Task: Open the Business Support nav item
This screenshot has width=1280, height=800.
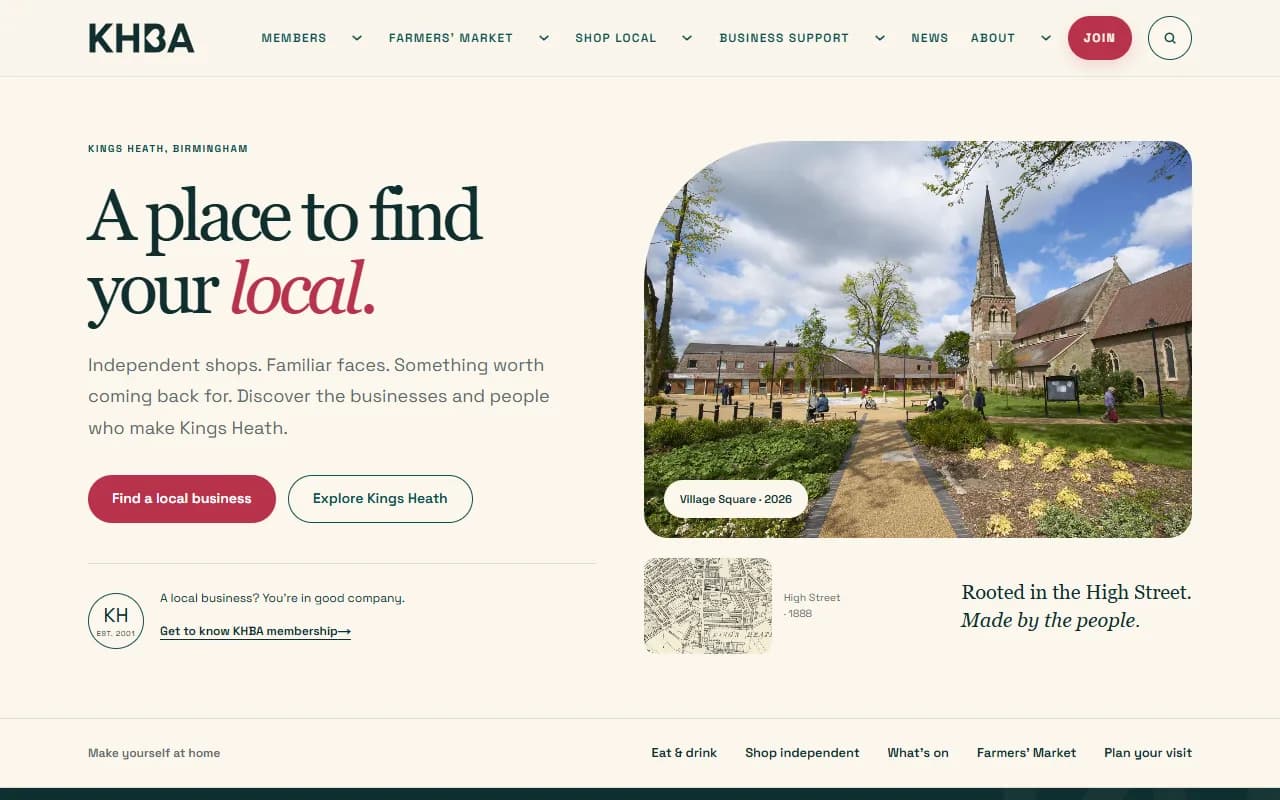Action: coord(784,38)
